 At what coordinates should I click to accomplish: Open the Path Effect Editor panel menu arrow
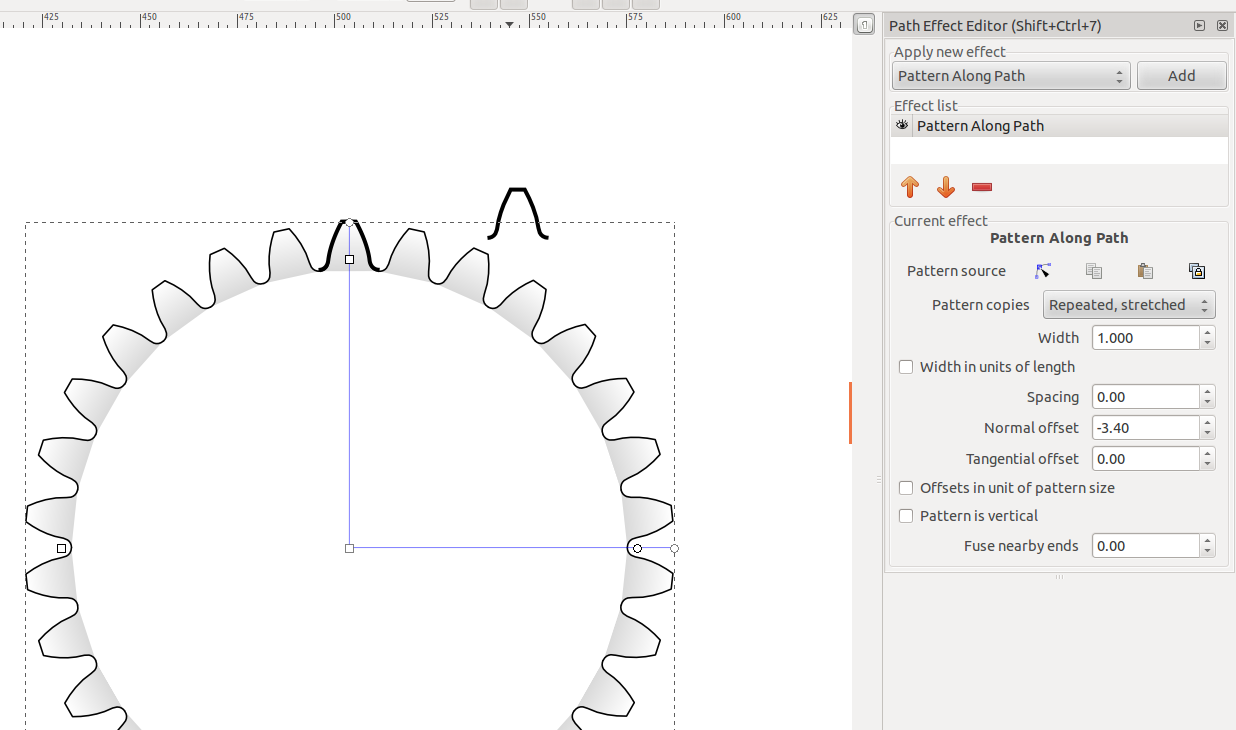pos(1199,25)
